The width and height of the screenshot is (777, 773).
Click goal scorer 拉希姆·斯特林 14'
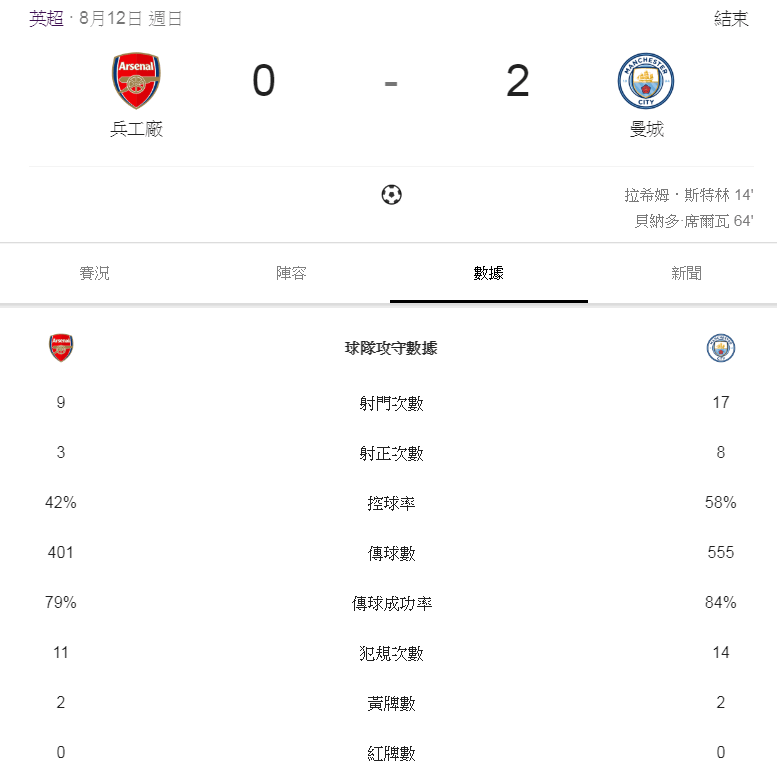click(x=688, y=195)
